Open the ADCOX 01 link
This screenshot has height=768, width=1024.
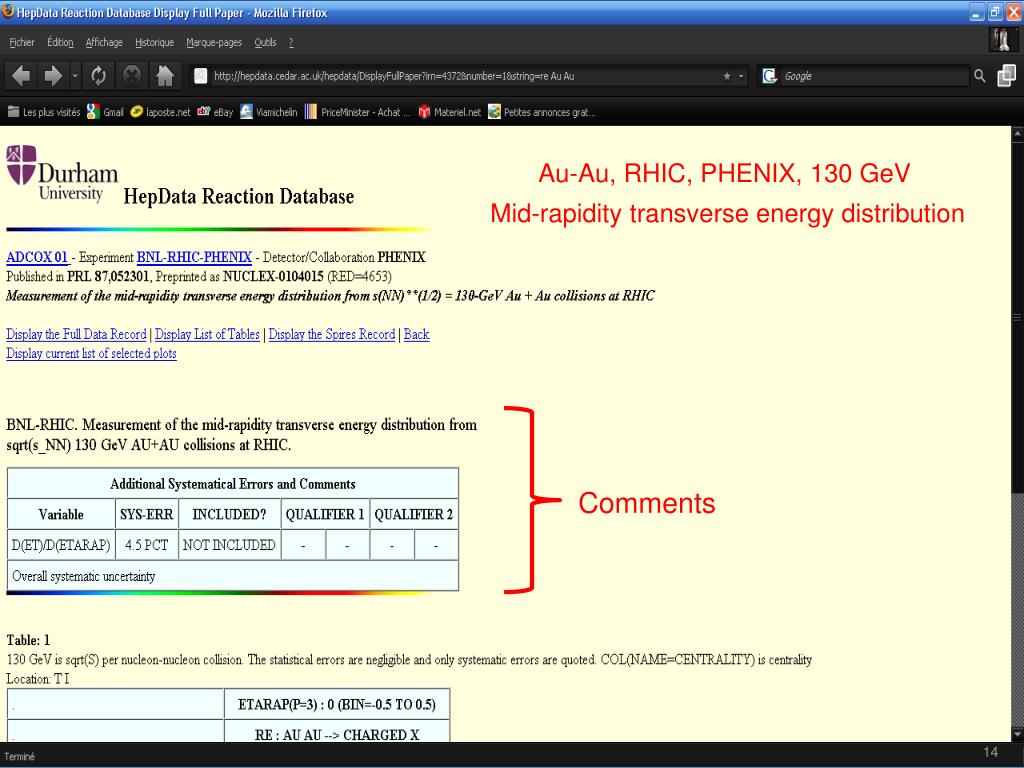(37, 257)
